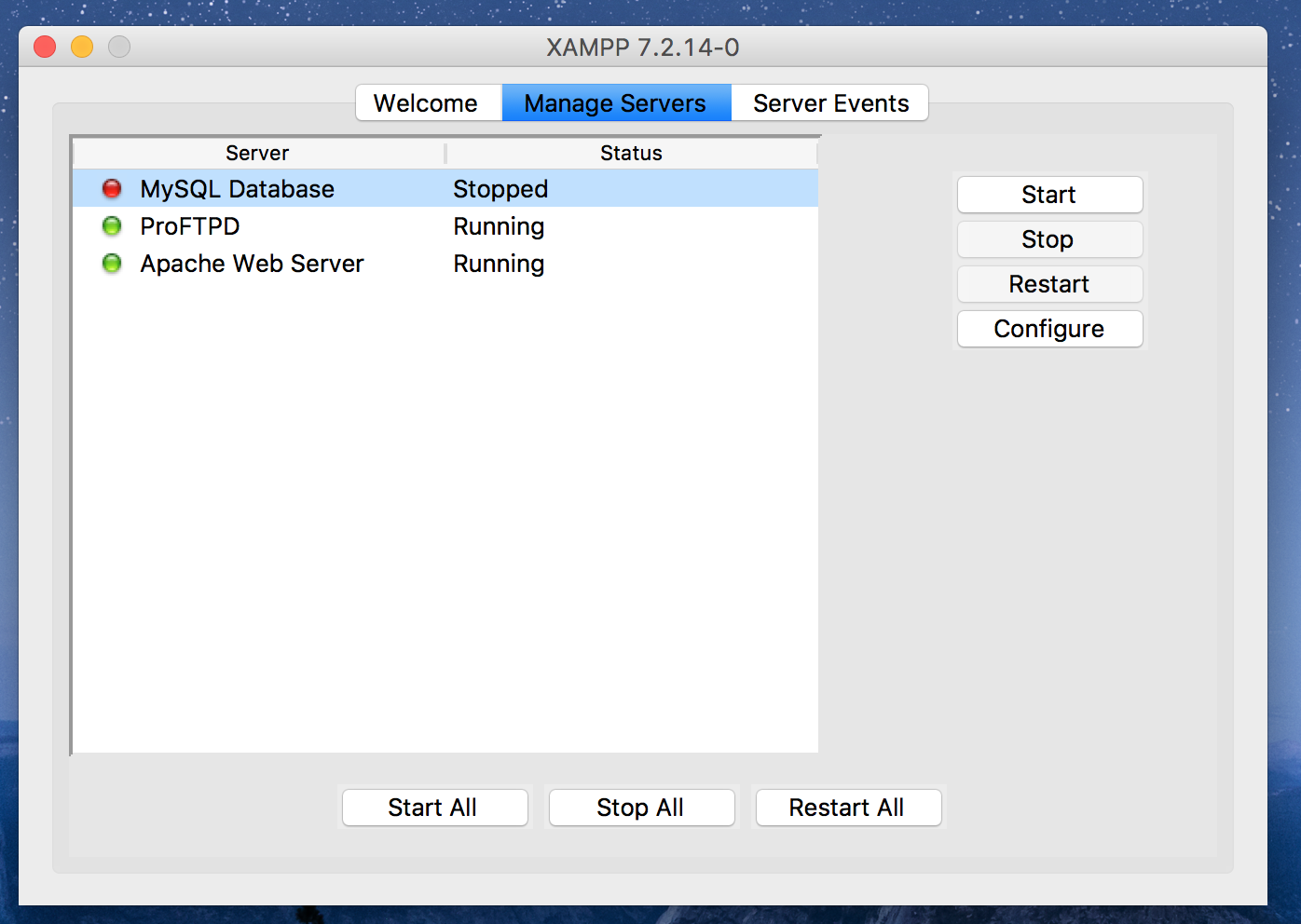Open Configure for the selected server
The width and height of the screenshot is (1301, 924).
pyautogui.click(x=1049, y=329)
